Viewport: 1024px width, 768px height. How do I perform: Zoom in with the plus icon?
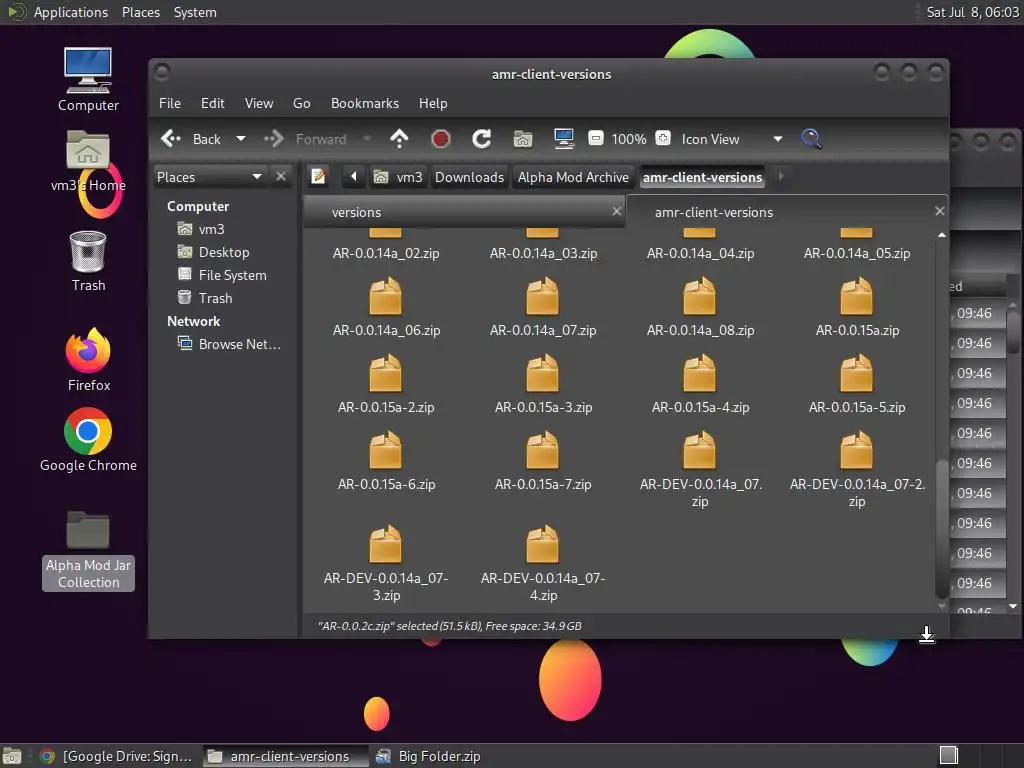point(663,139)
